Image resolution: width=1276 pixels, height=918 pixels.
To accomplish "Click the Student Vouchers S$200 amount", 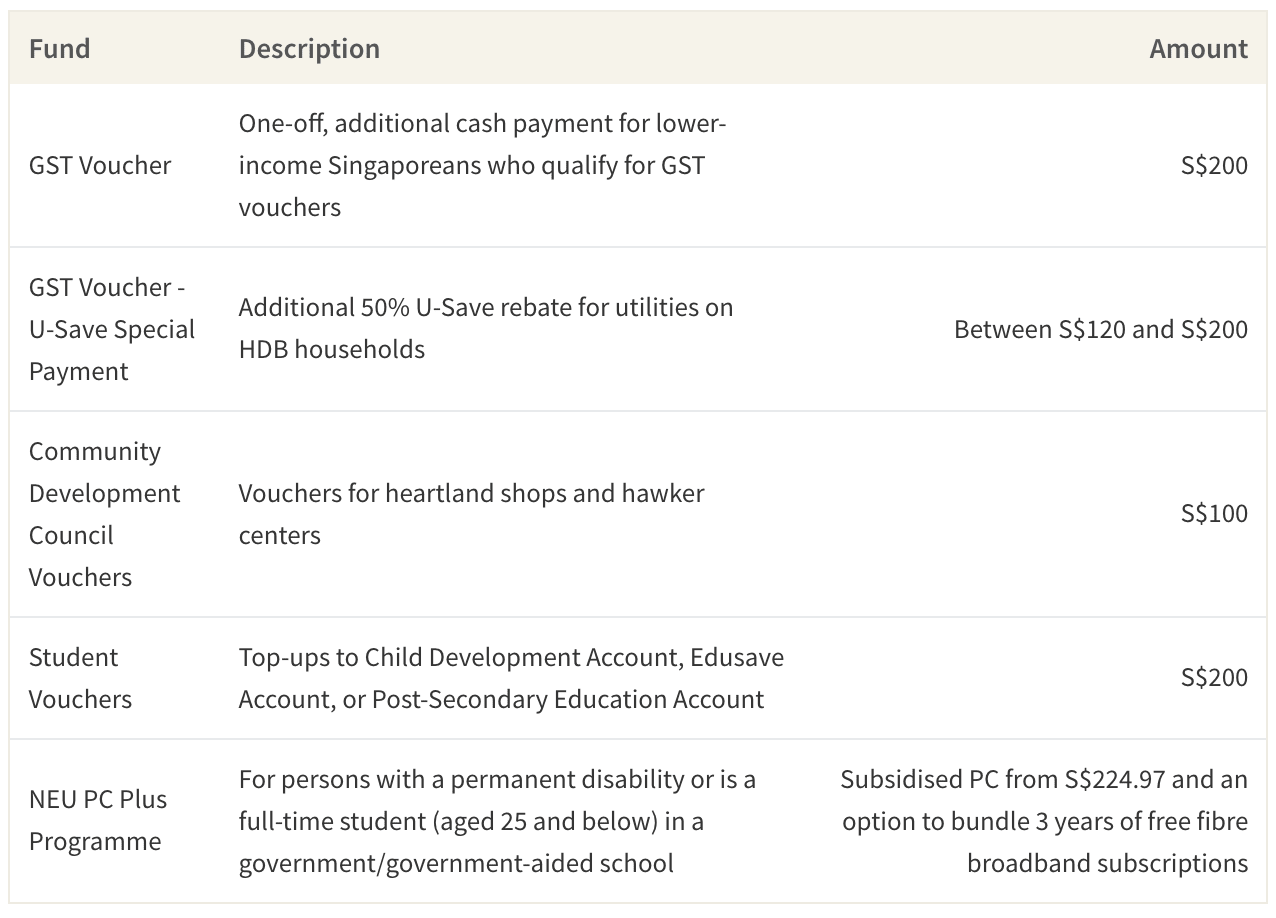I will (1214, 677).
